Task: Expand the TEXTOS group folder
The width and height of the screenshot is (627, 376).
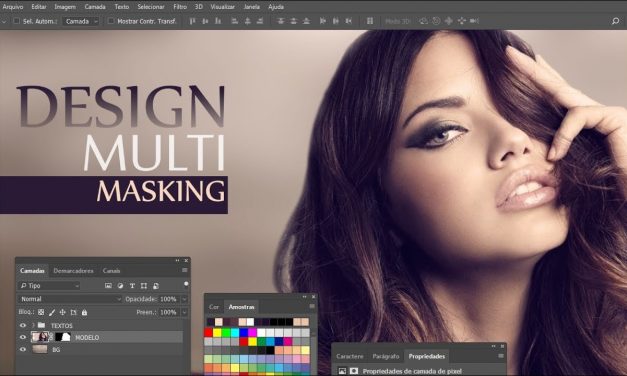Action: [33, 326]
